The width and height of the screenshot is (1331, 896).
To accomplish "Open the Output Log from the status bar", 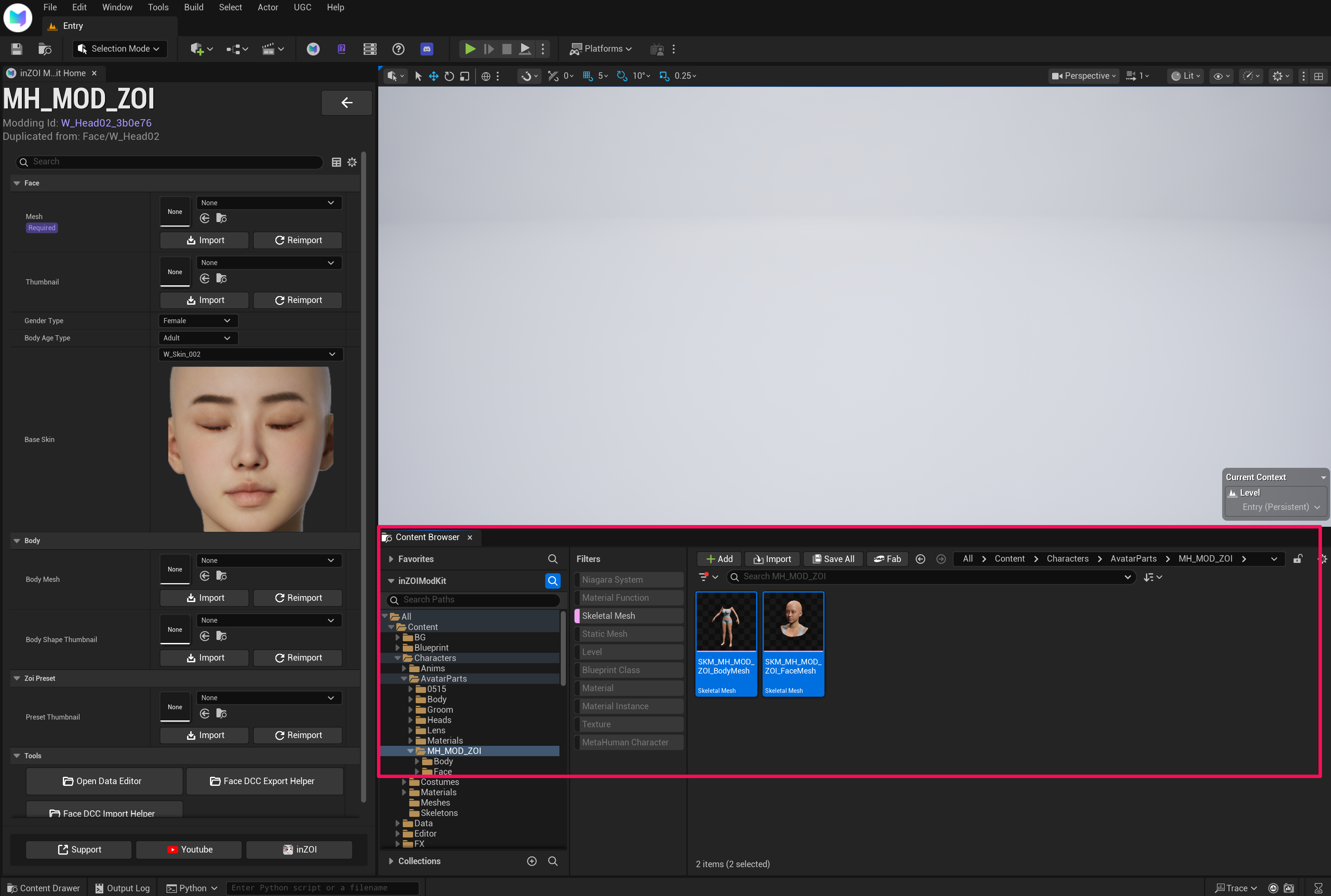I will (x=122, y=888).
